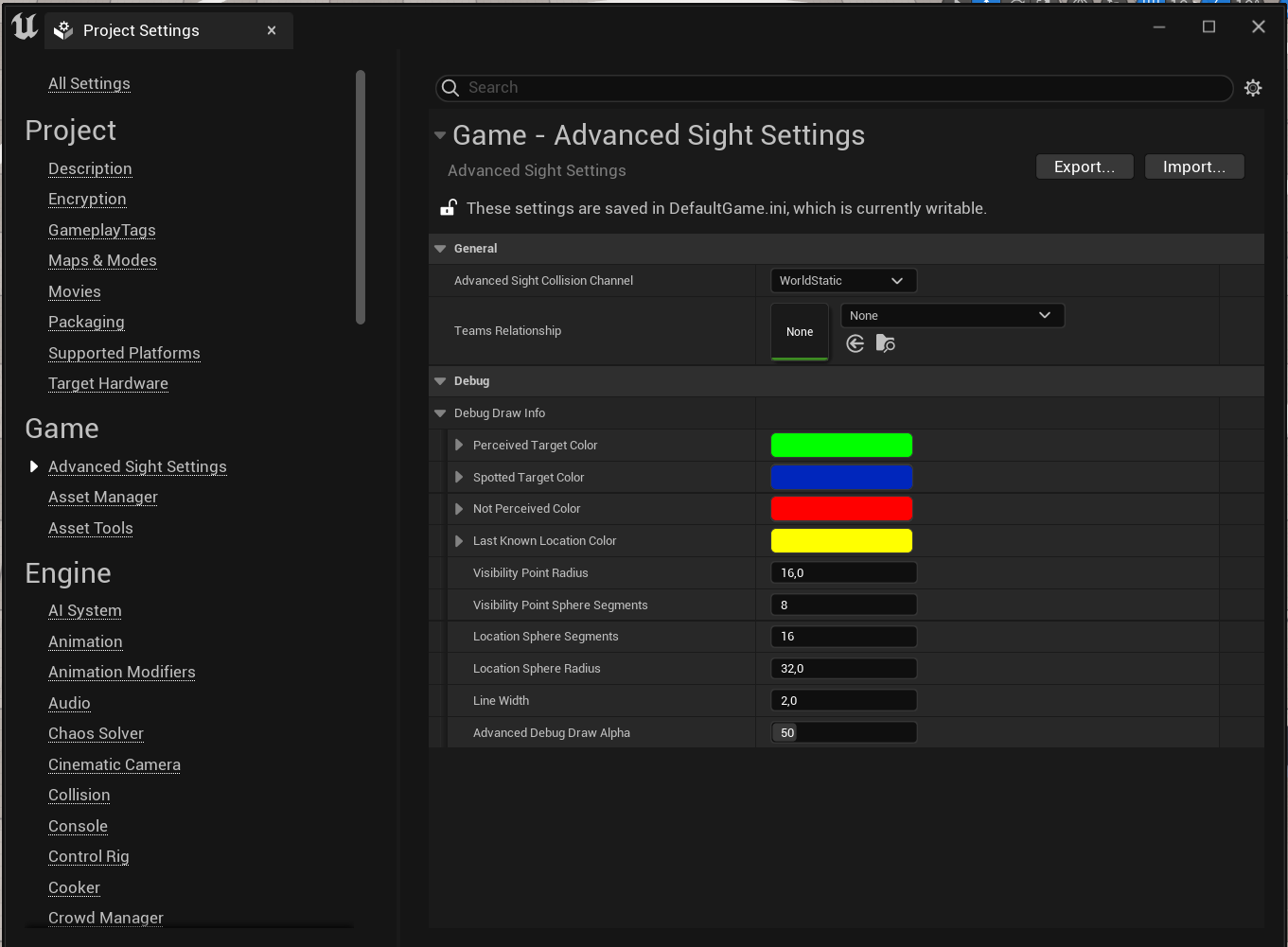
Task: Expand Not Perceived Color row
Action: pos(459,509)
